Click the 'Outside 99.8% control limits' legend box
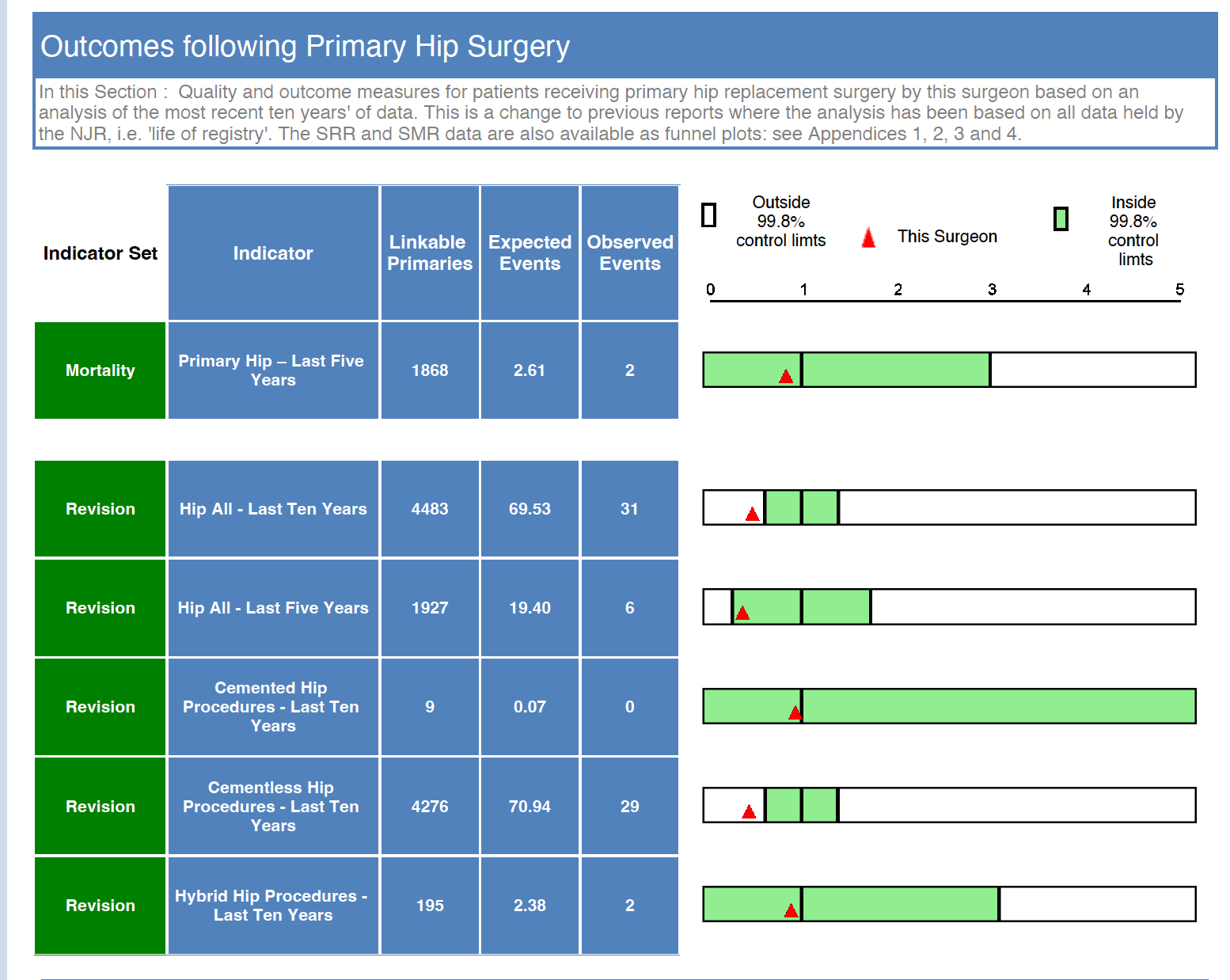1230x980 pixels. [709, 215]
